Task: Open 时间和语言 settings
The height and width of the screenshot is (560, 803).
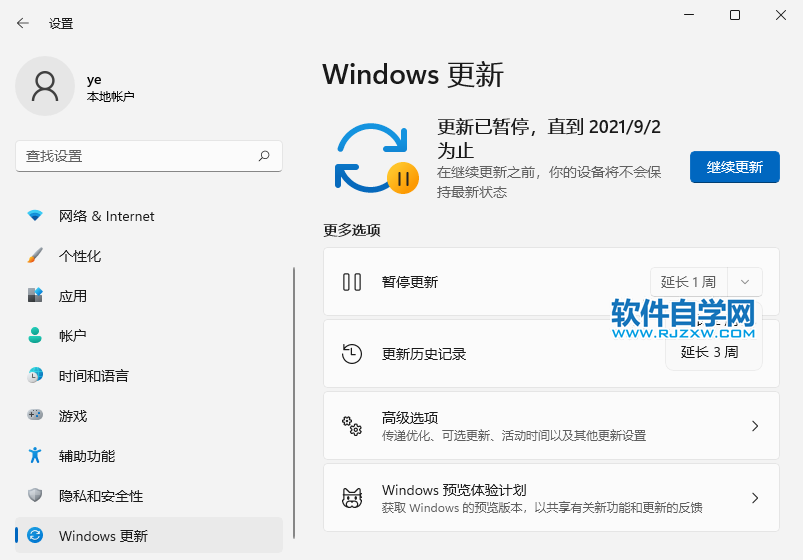Action: tap(149, 376)
